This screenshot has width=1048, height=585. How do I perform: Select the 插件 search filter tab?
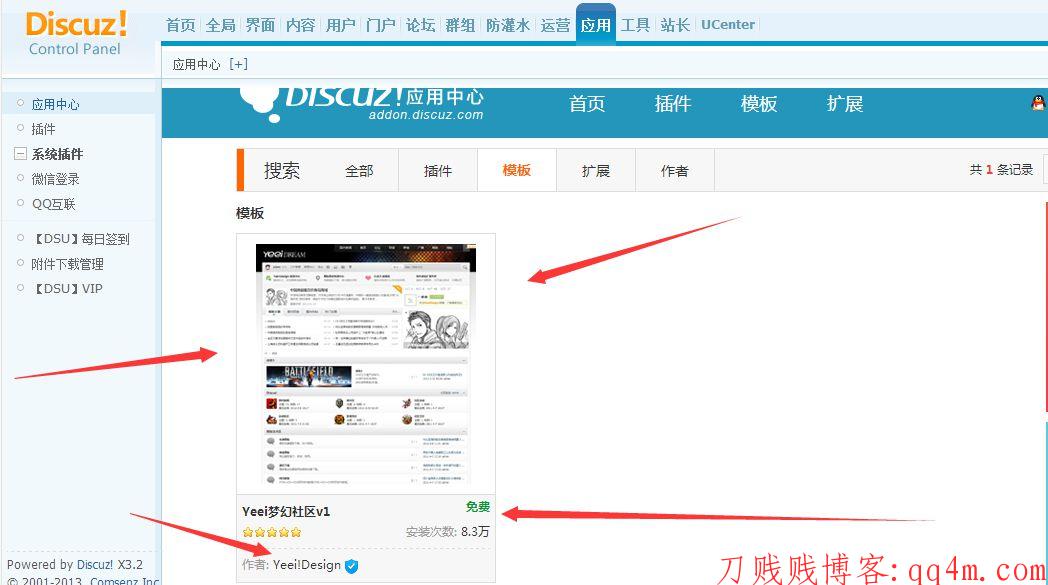point(438,171)
